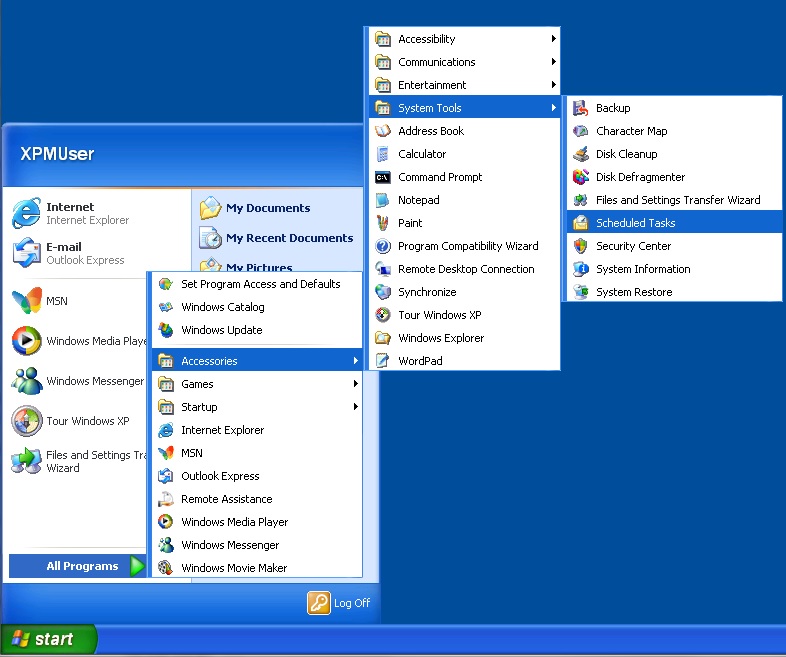Click the Windows Update icon
786x657 pixels.
(x=166, y=330)
